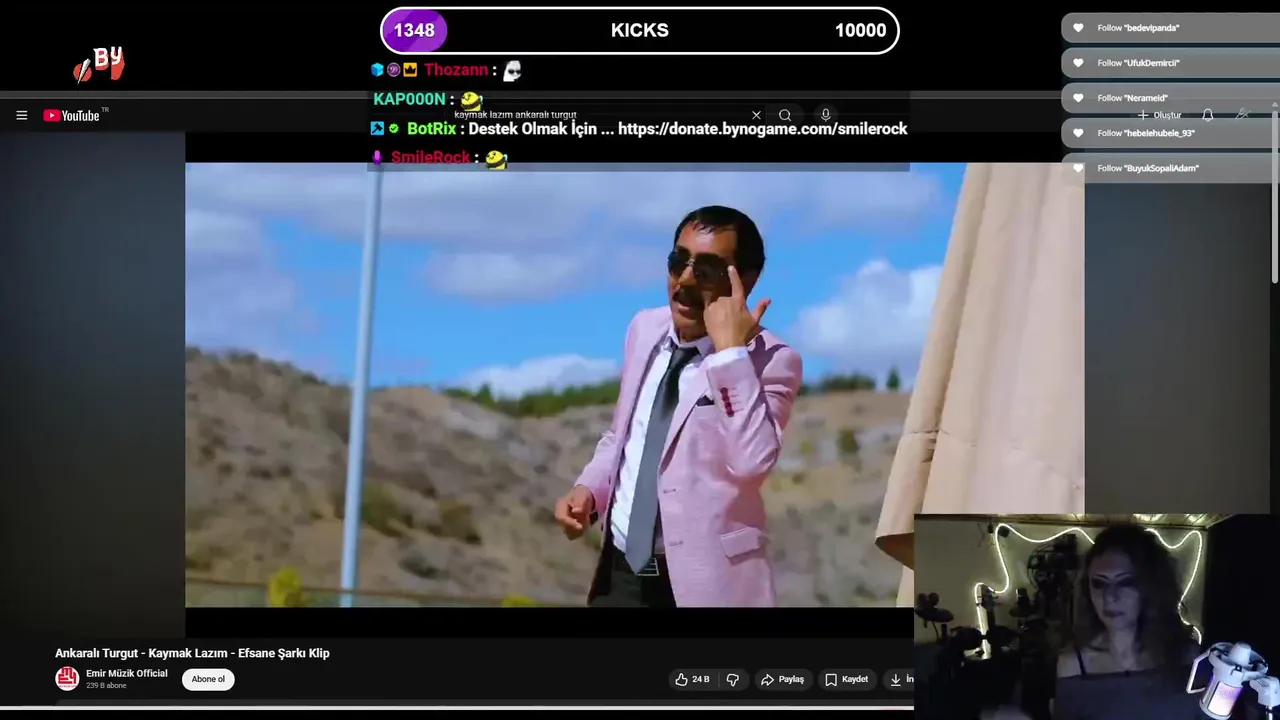Viewport: 1280px width, 720px height.
Task: Click the 239 B abone subscriber count
Action: pos(106,686)
